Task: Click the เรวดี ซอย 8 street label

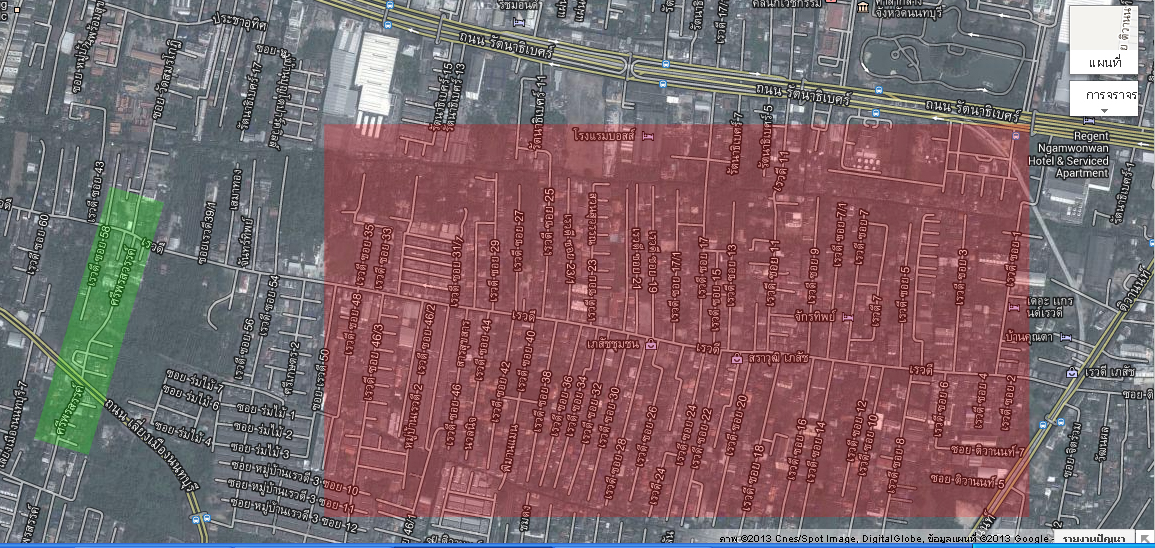Action: tap(897, 465)
